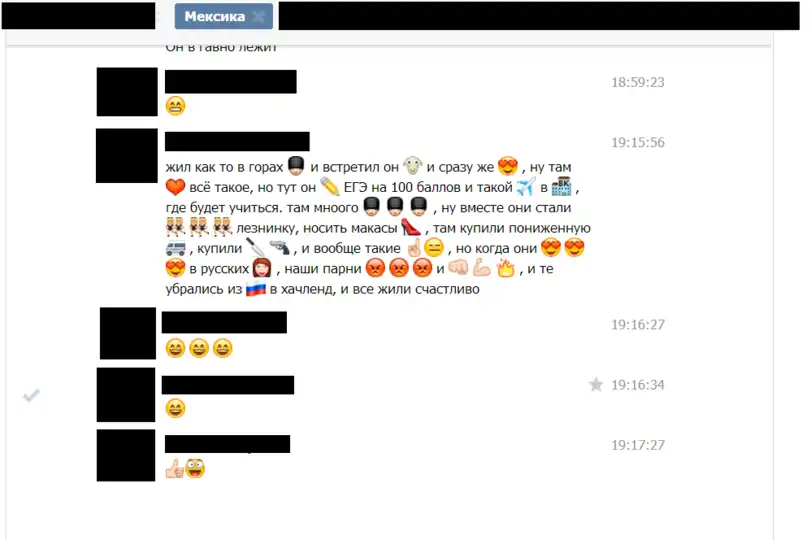Open avatar of the 18:59:23 message sender

click(127, 92)
